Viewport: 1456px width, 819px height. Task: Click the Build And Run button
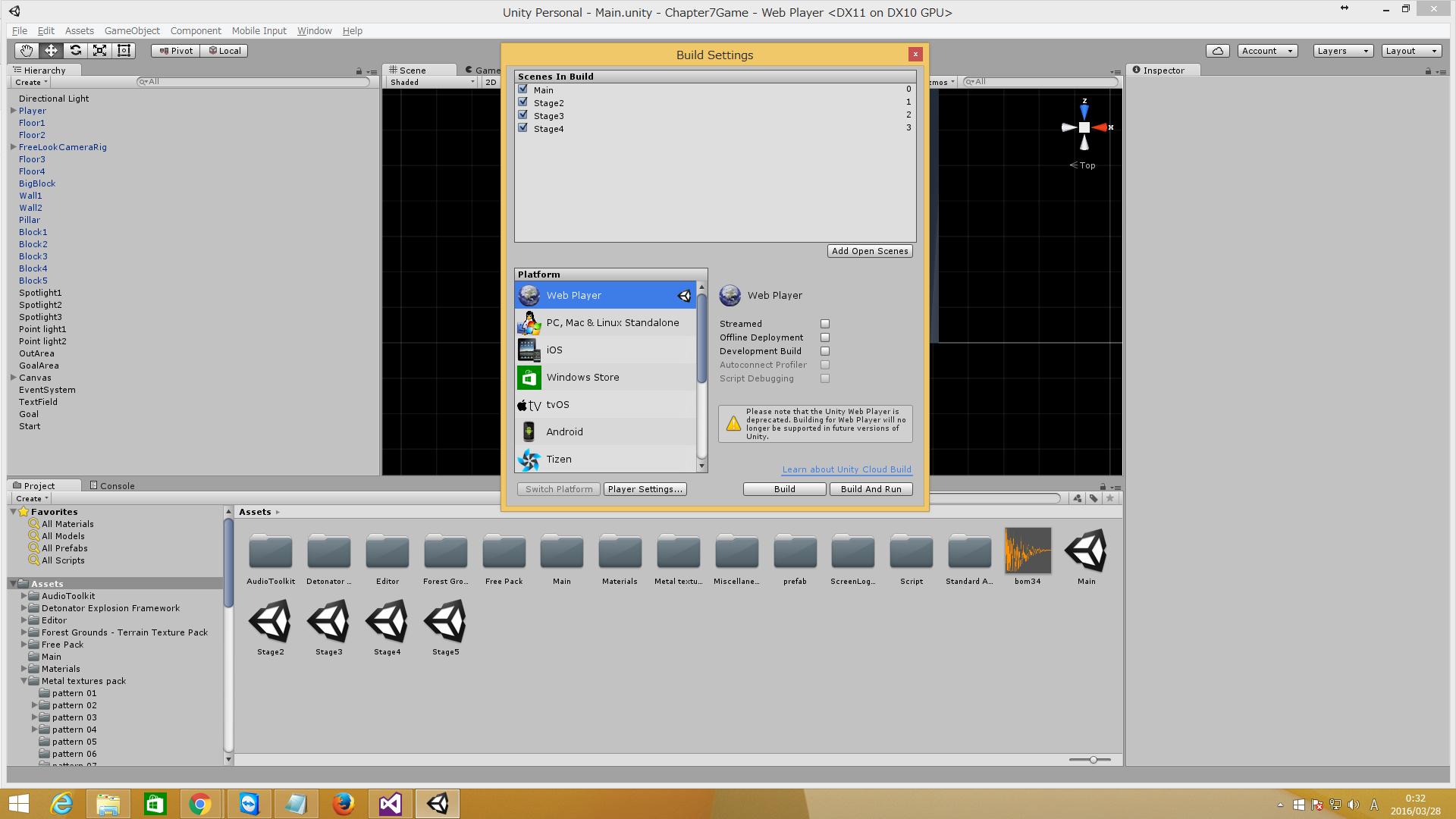(x=871, y=488)
